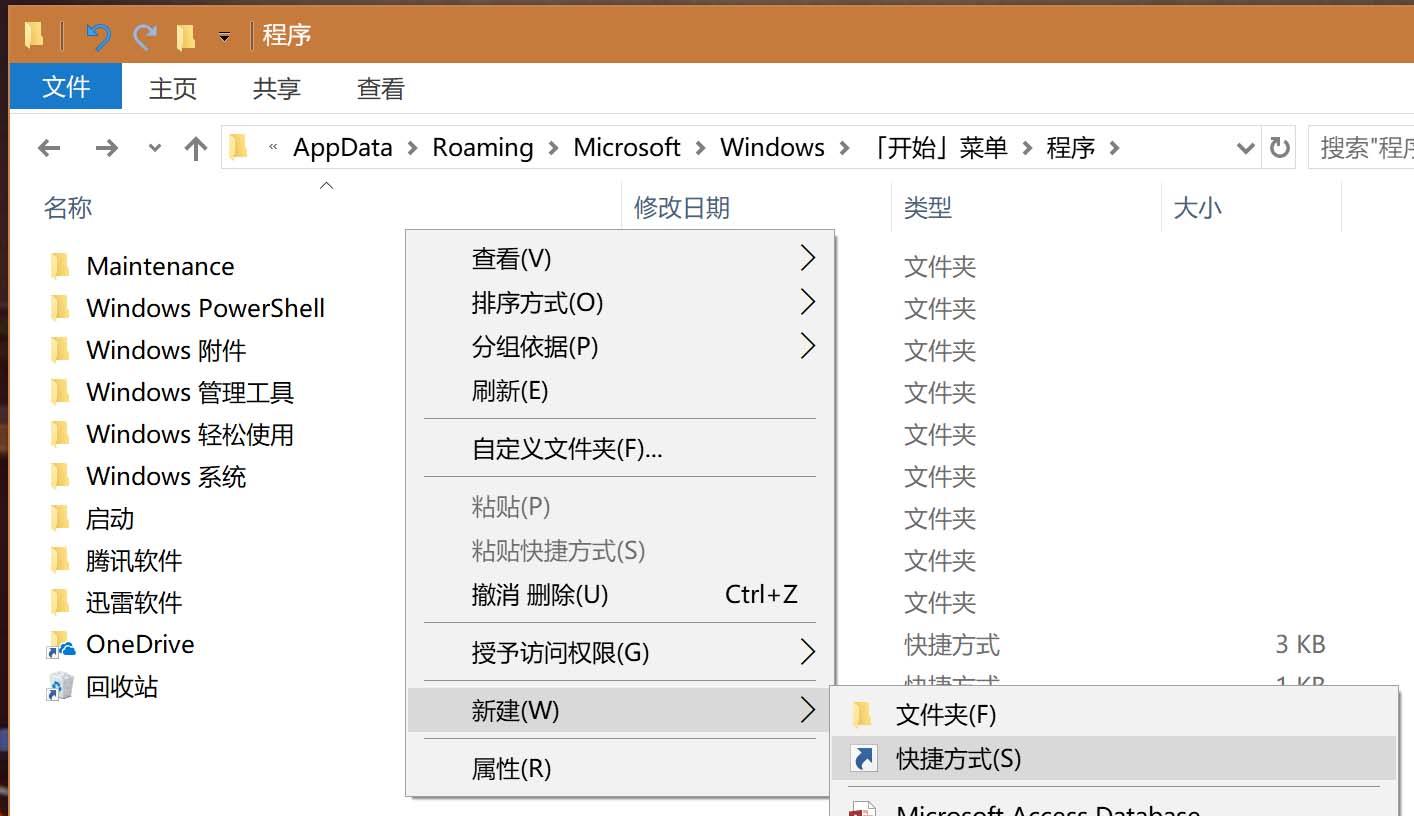Click the 新建(W) context menu item
Image resolution: width=1414 pixels, height=816 pixels.
(x=620, y=711)
